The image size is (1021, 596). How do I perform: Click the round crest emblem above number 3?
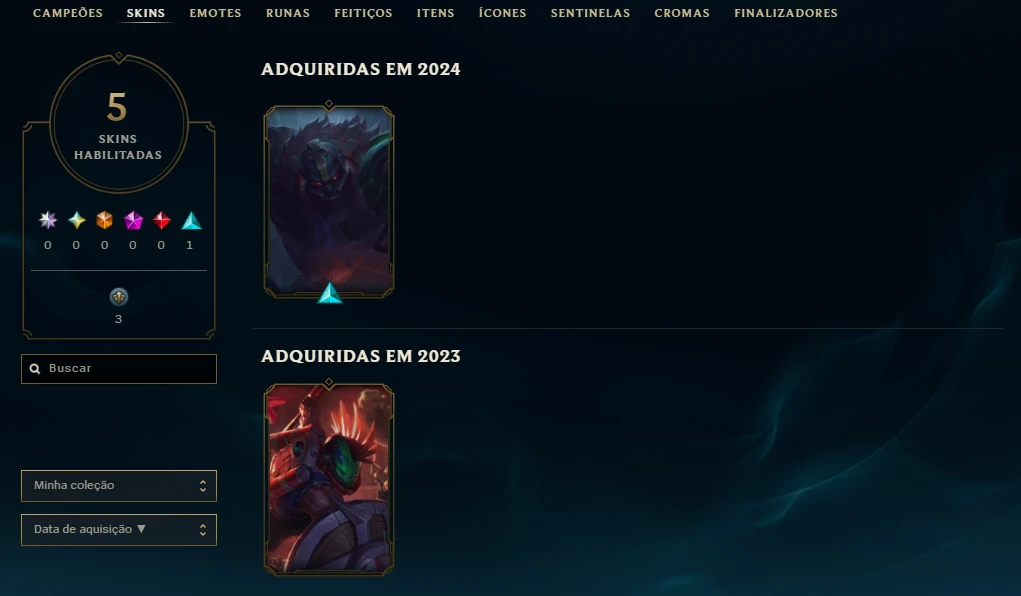[x=119, y=297]
